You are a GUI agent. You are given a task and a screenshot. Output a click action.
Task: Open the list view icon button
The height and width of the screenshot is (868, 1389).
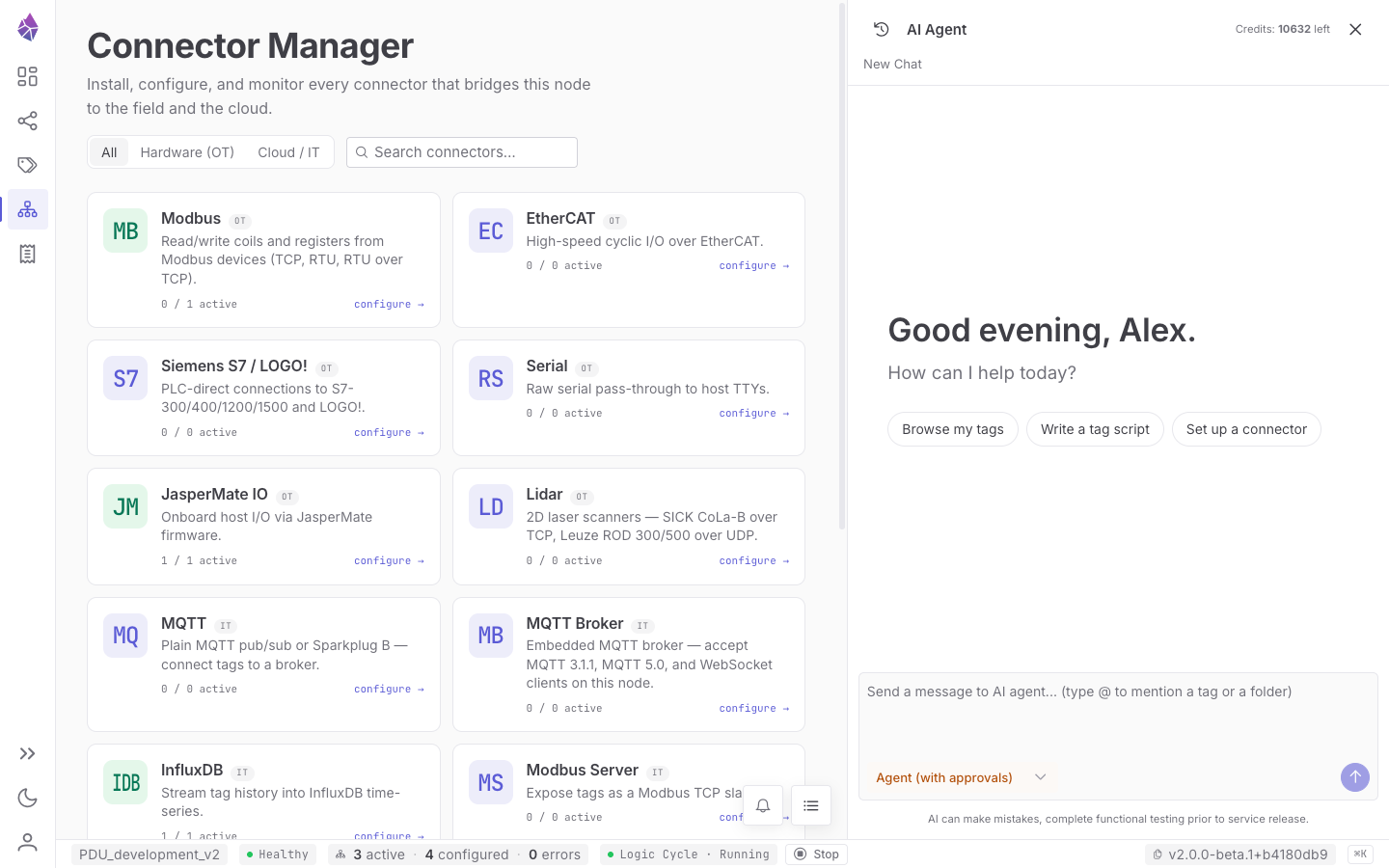(811, 805)
